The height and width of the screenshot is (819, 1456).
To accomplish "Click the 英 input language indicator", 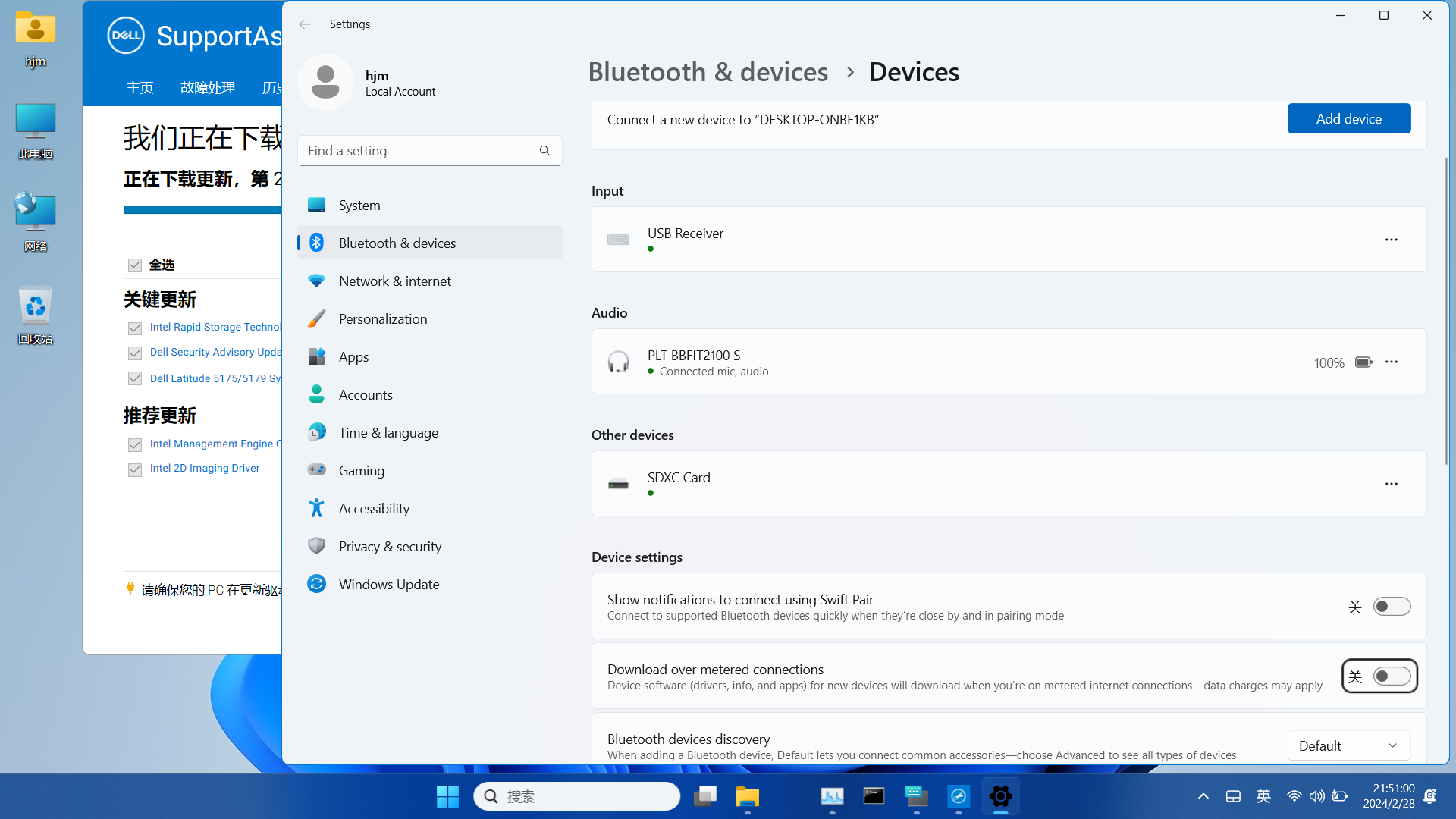I will coord(1263,796).
